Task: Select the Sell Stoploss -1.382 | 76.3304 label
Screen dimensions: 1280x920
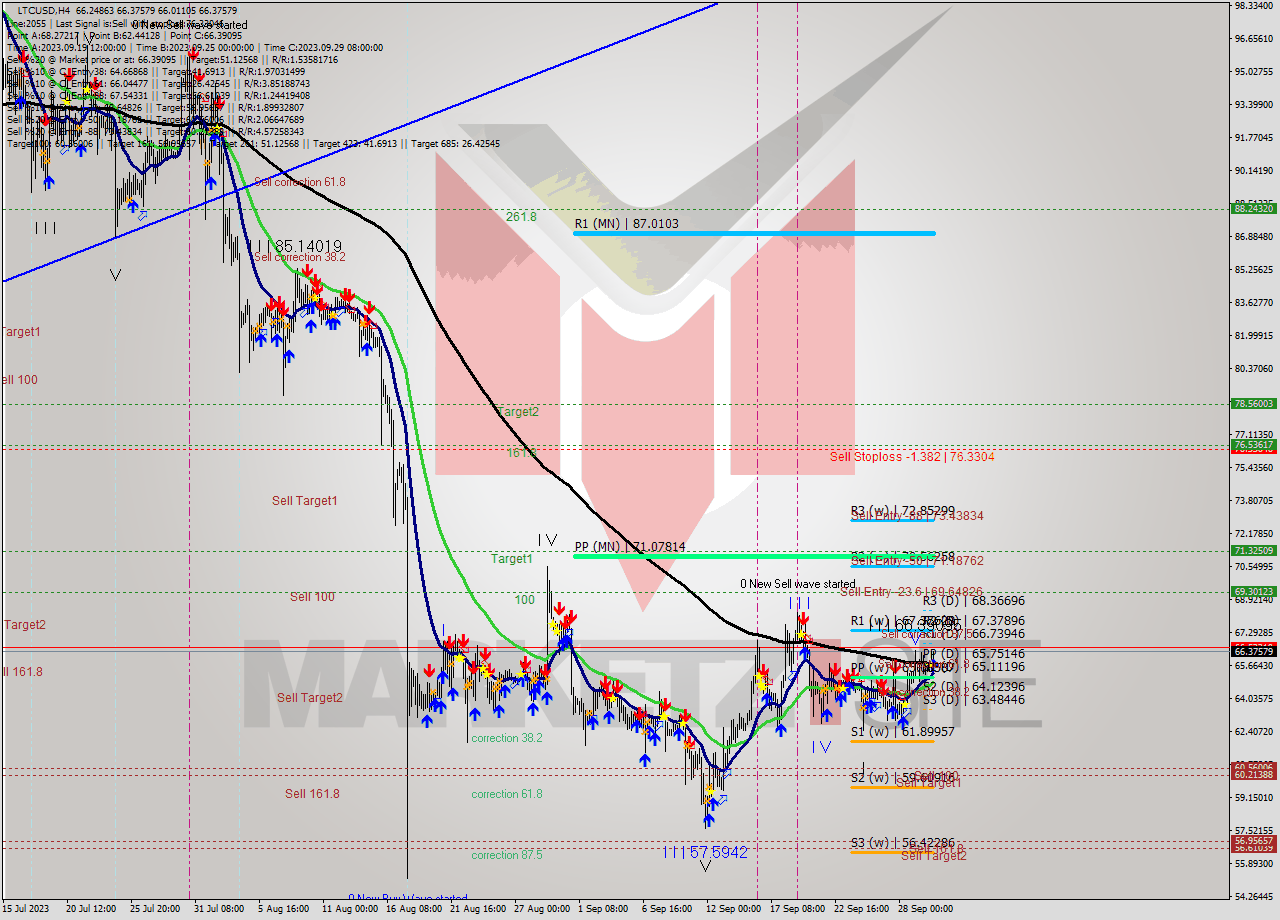Action: pyautogui.click(x=912, y=456)
